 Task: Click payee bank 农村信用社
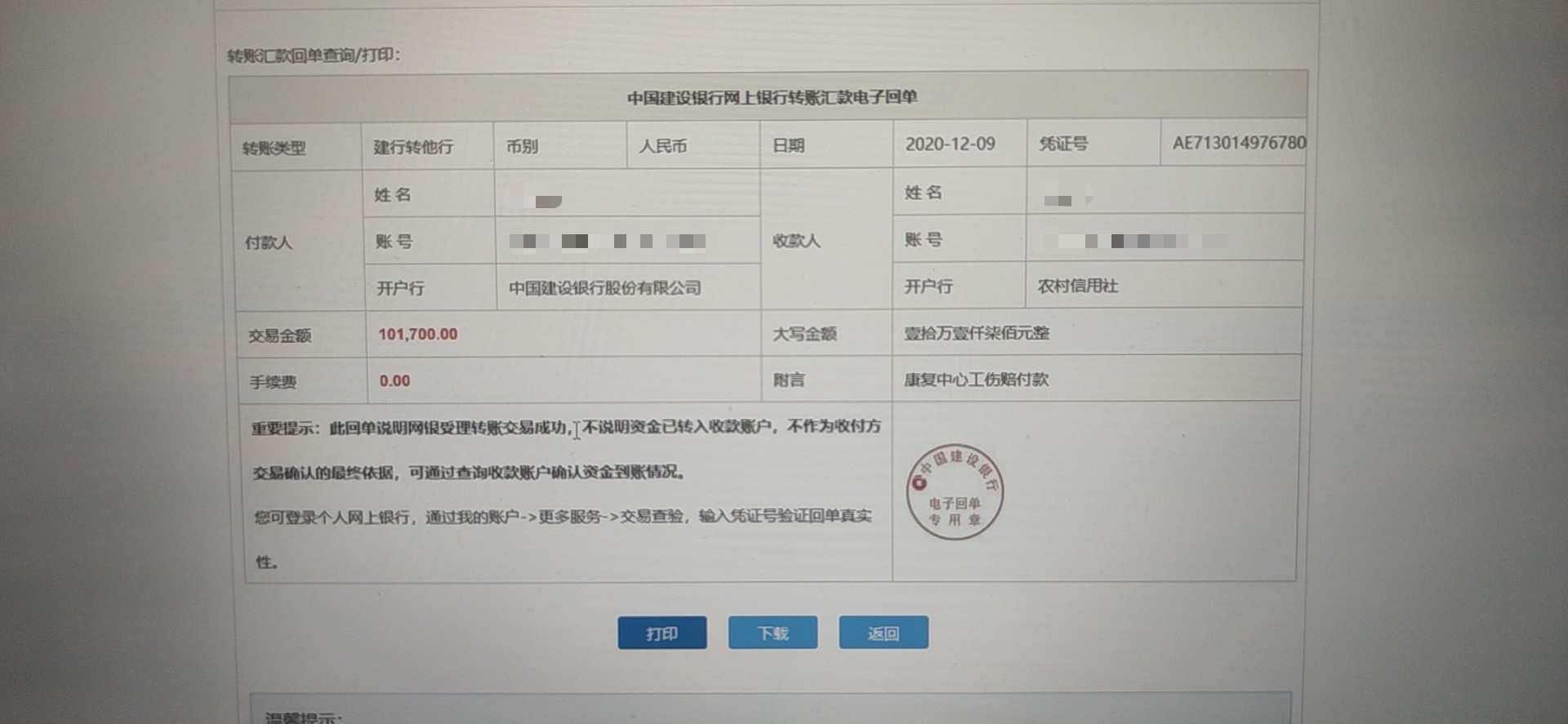[x=1077, y=286]
